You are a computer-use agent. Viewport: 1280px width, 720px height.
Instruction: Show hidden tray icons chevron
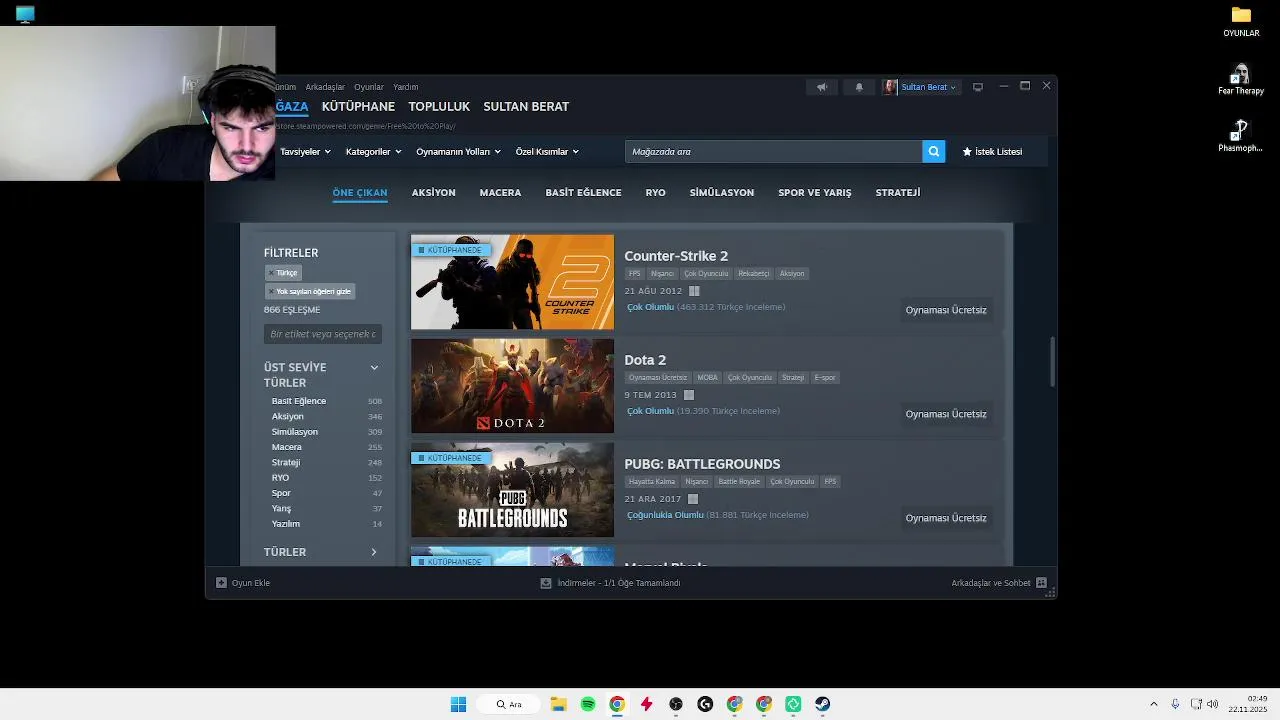point(1153,704)
